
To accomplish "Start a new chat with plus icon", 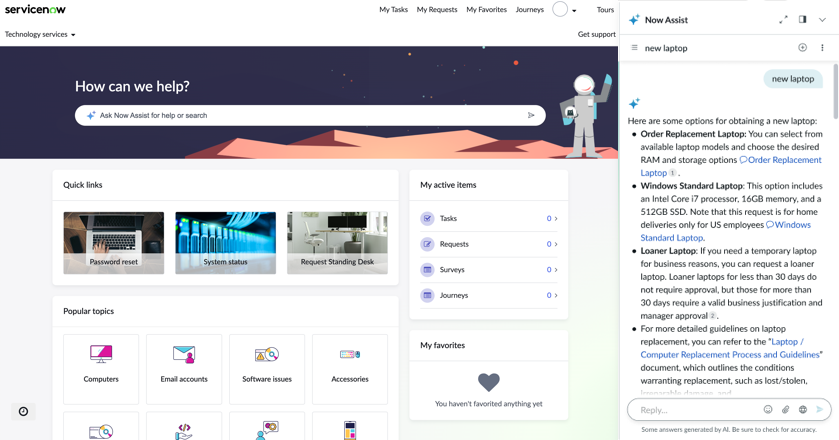I will tap(803, 48).
